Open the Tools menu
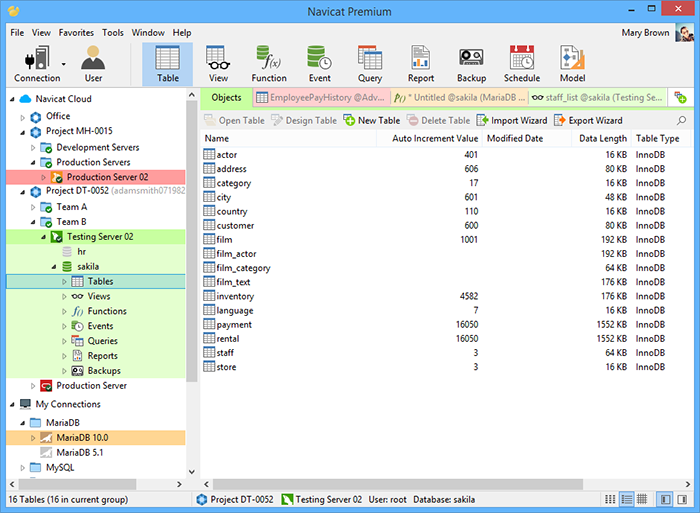Image resolution: width=700 pixels, height=513 pixels. [x=112, y=33]
